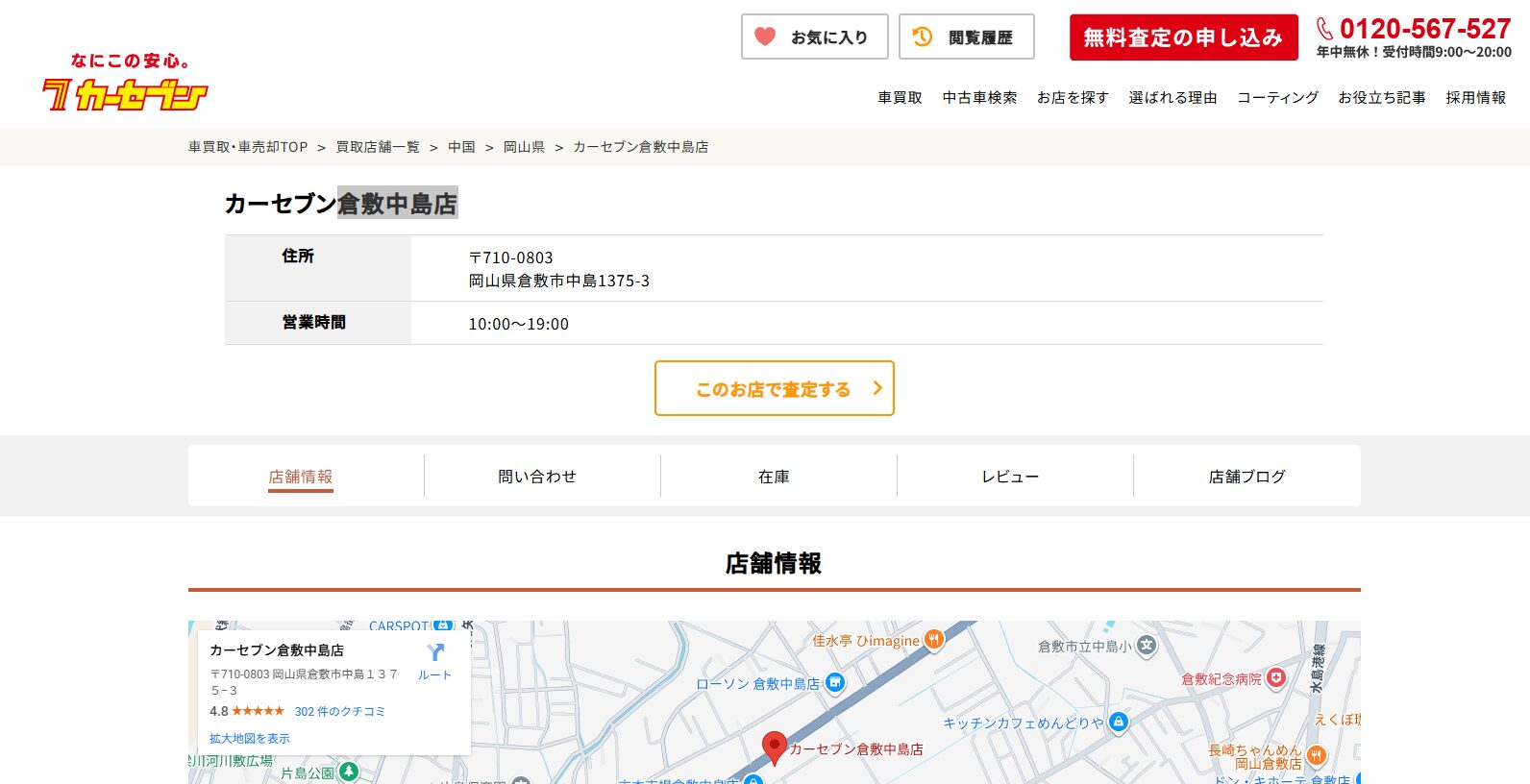The image size is (1530, 784).
Task: Click the heart icon for favorites
Action: 765,37
